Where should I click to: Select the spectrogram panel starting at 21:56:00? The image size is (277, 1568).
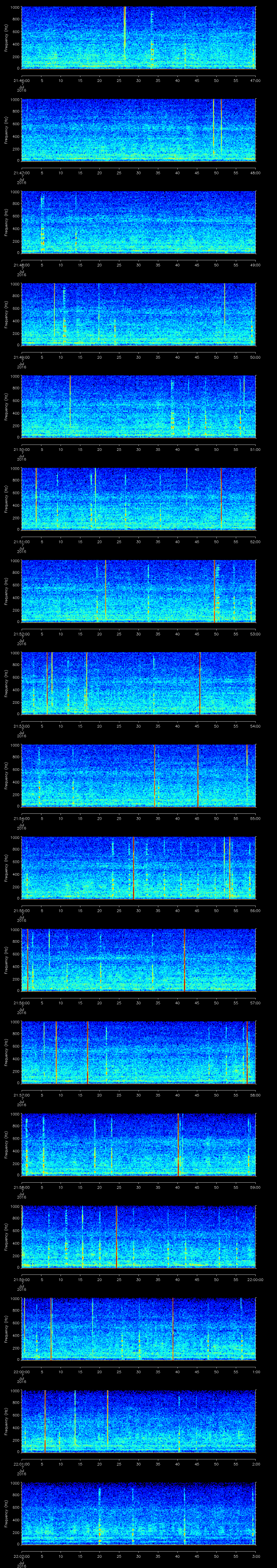tap(139, 960)
